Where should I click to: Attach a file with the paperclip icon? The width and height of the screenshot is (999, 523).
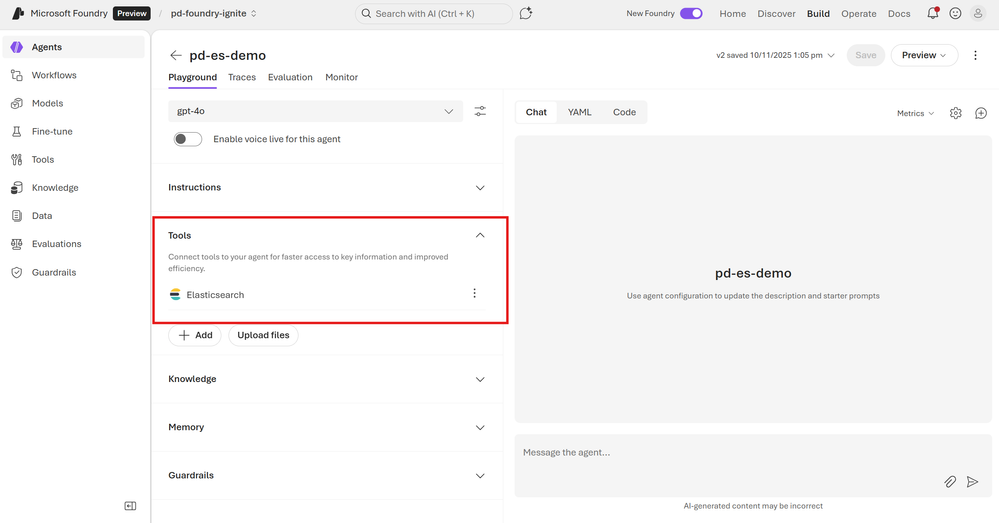[950, 482]
